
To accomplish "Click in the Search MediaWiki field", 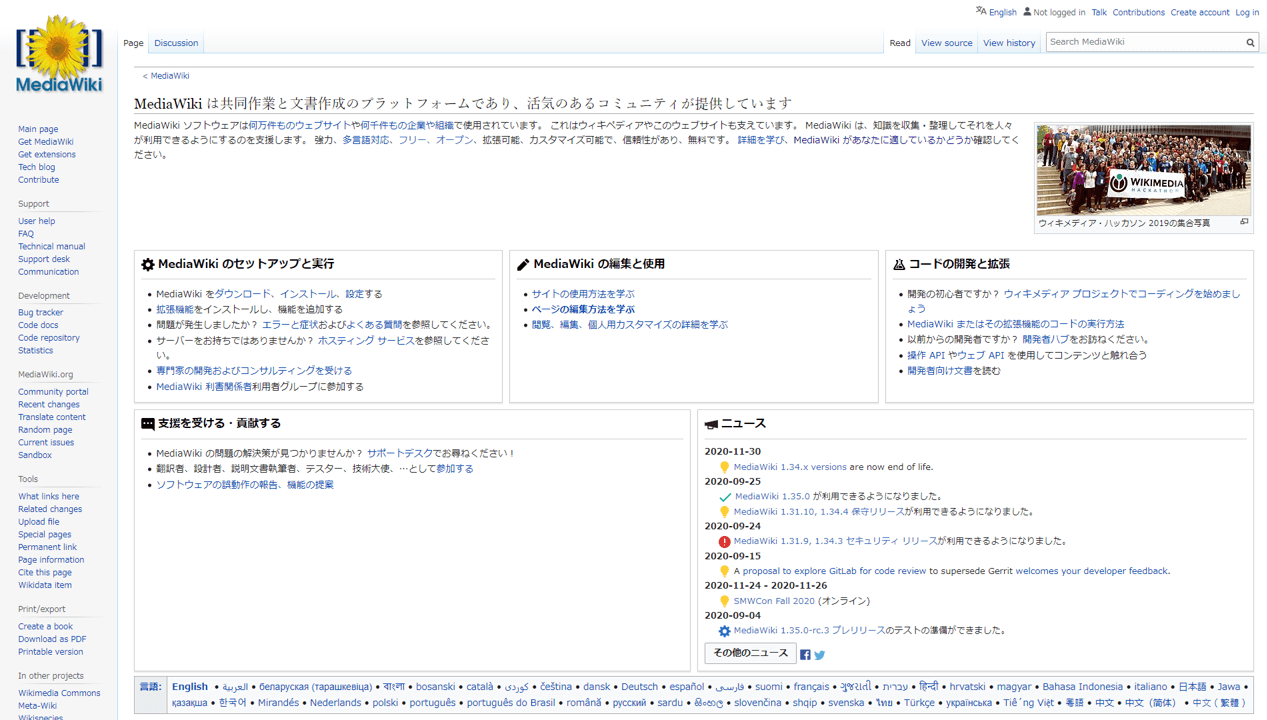I will [1143, 42].
